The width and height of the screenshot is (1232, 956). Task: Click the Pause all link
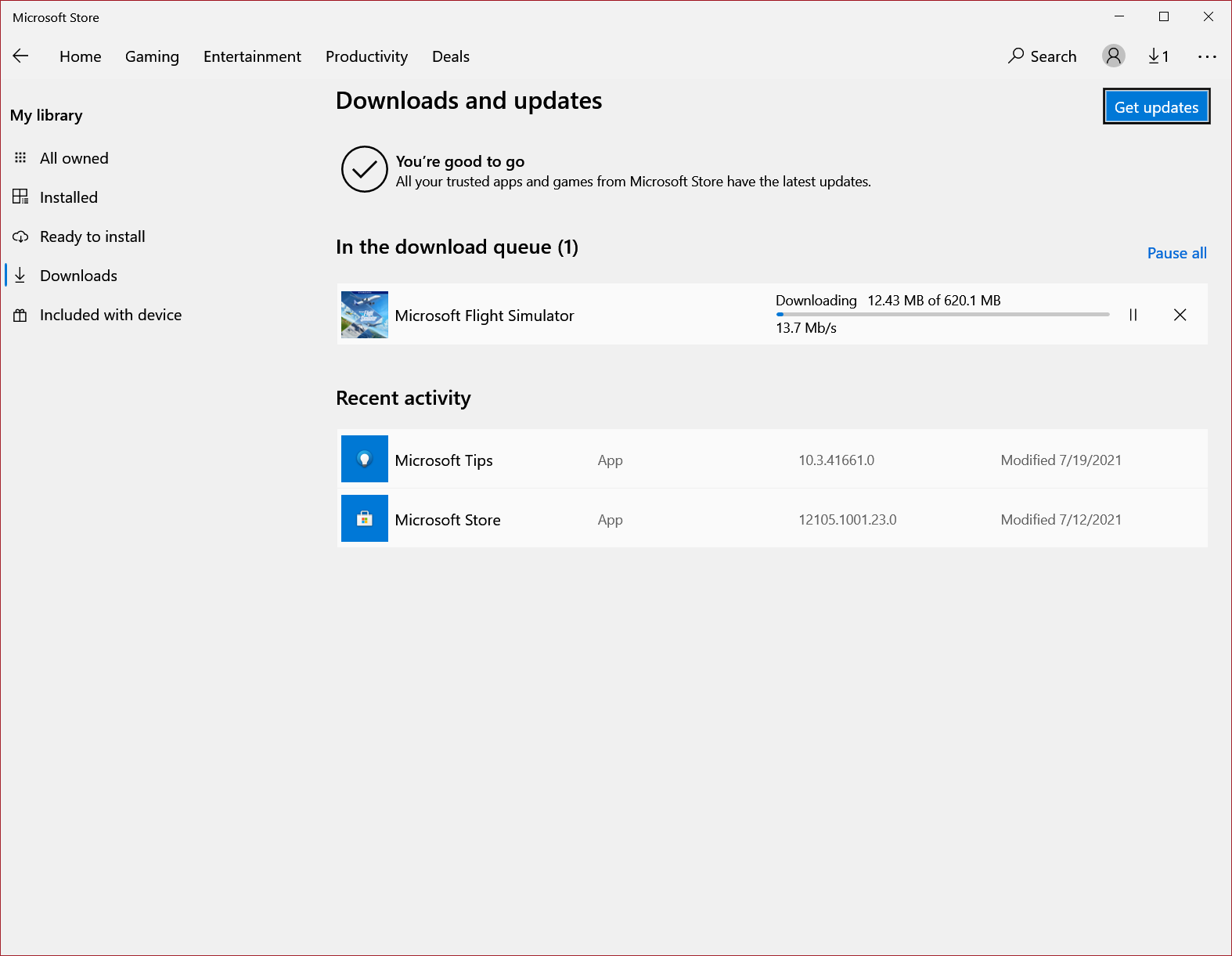click(1176, 253)
